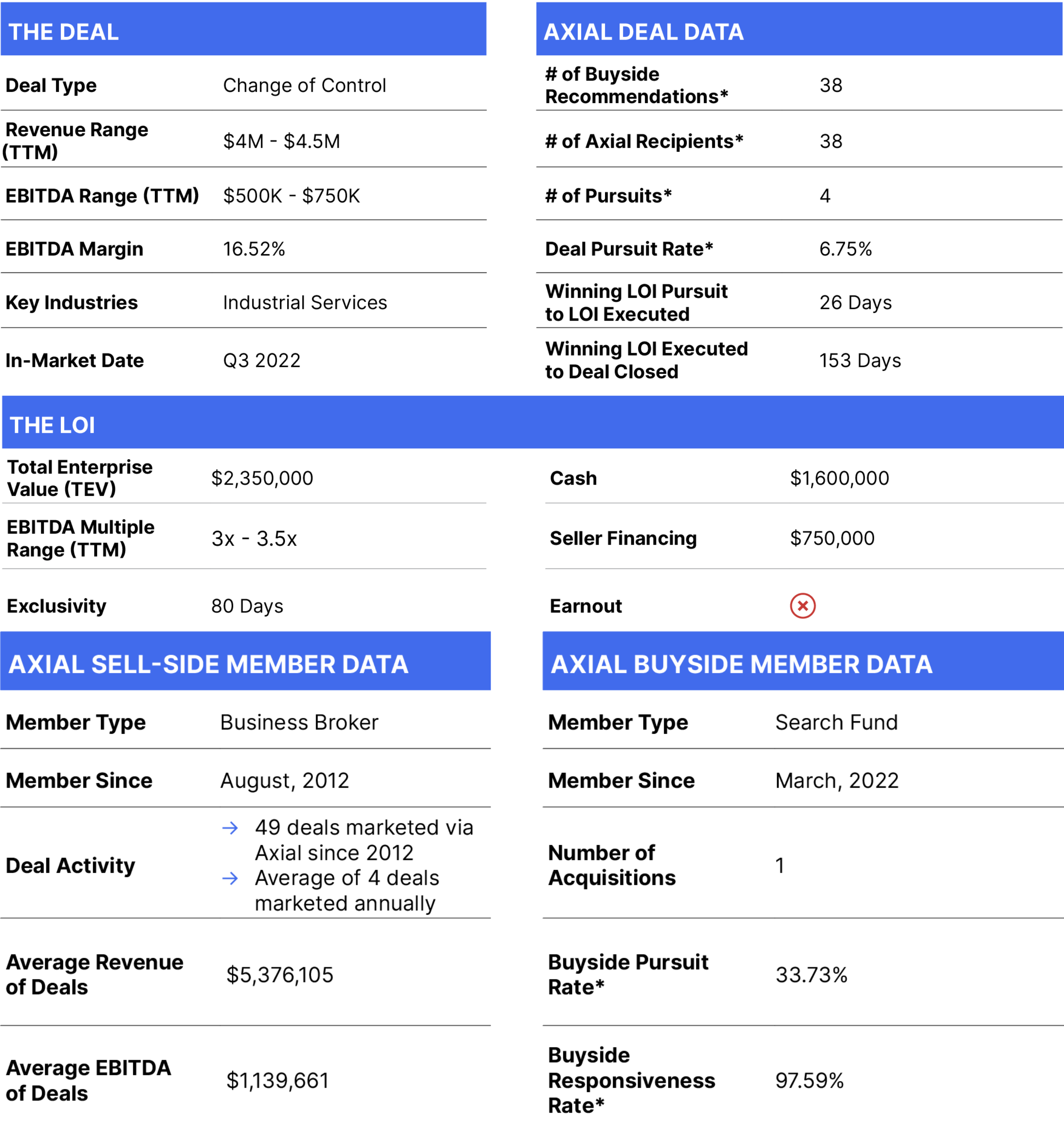Click the arrow beside 'Average of 4 deals'
The image size is (1064, 1124).
coord(230,879)
